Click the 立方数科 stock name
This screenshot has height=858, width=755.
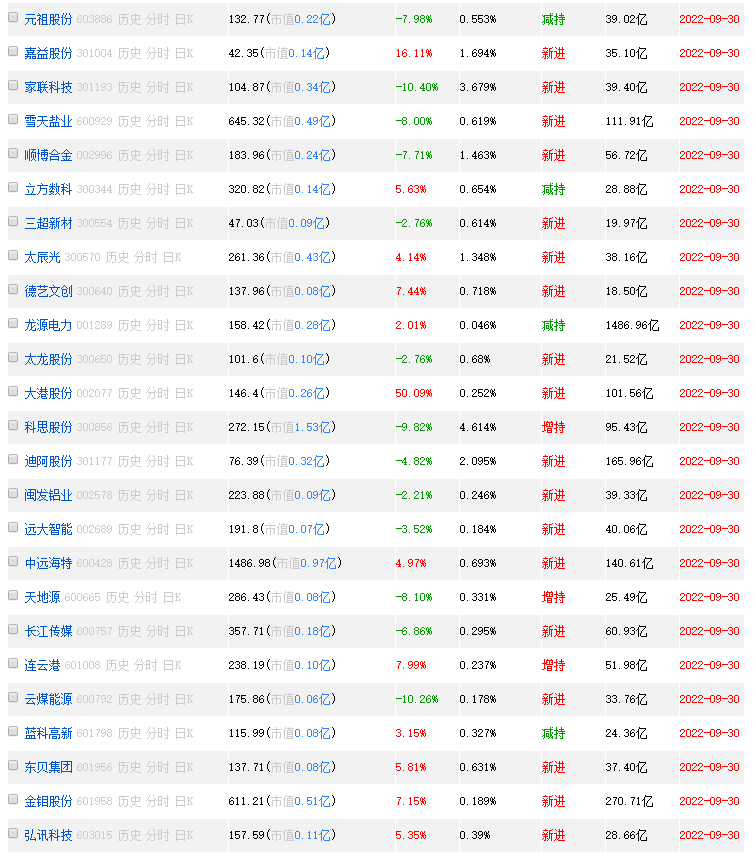[48, 189]
